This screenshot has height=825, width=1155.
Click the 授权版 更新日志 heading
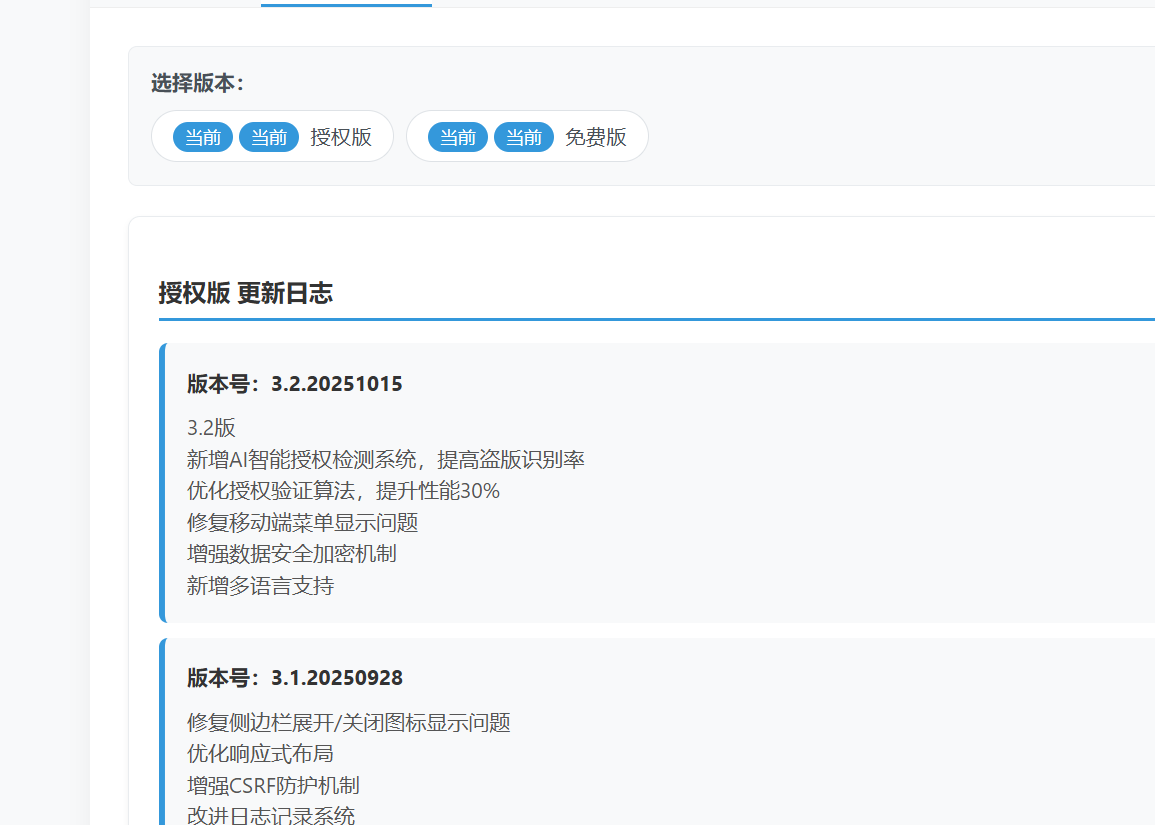(x=245, y=293)
